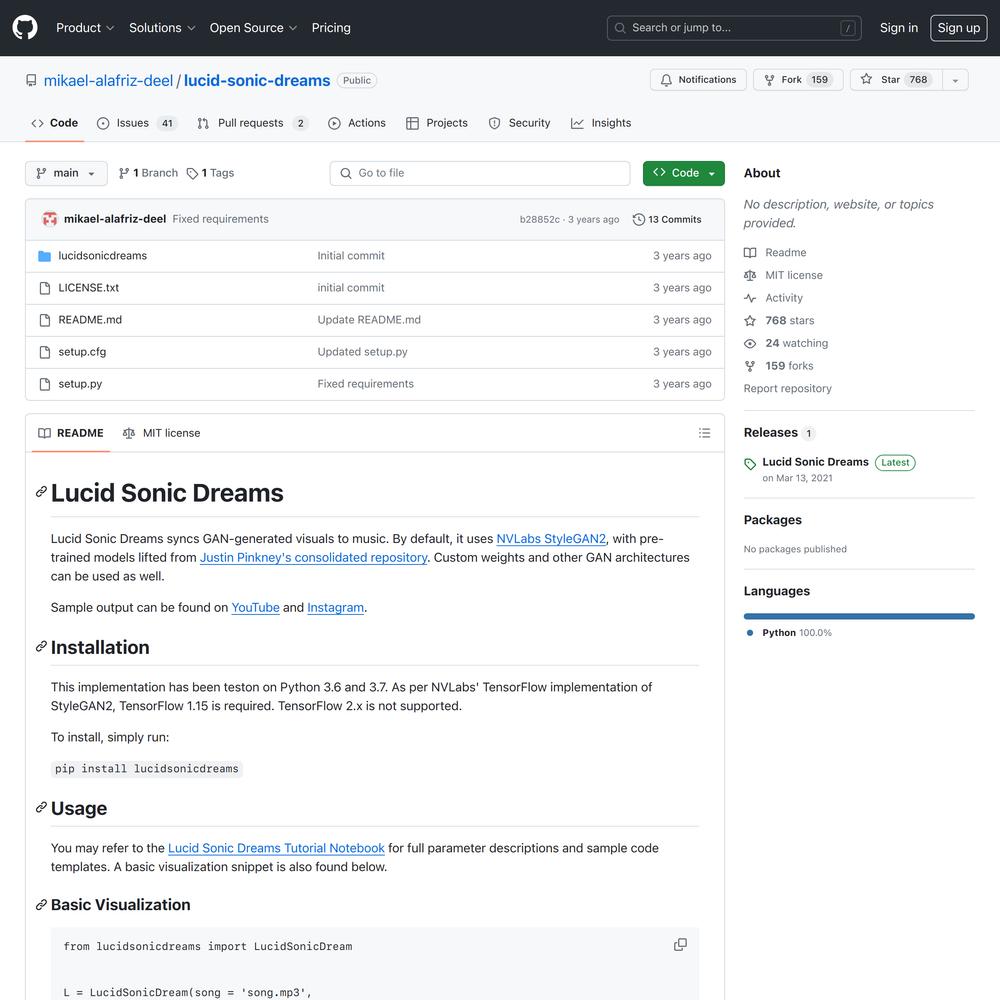Focus the Search or jump to field
The width and height of the screenshot is (1000, 1000).
[x=734, y=28]
